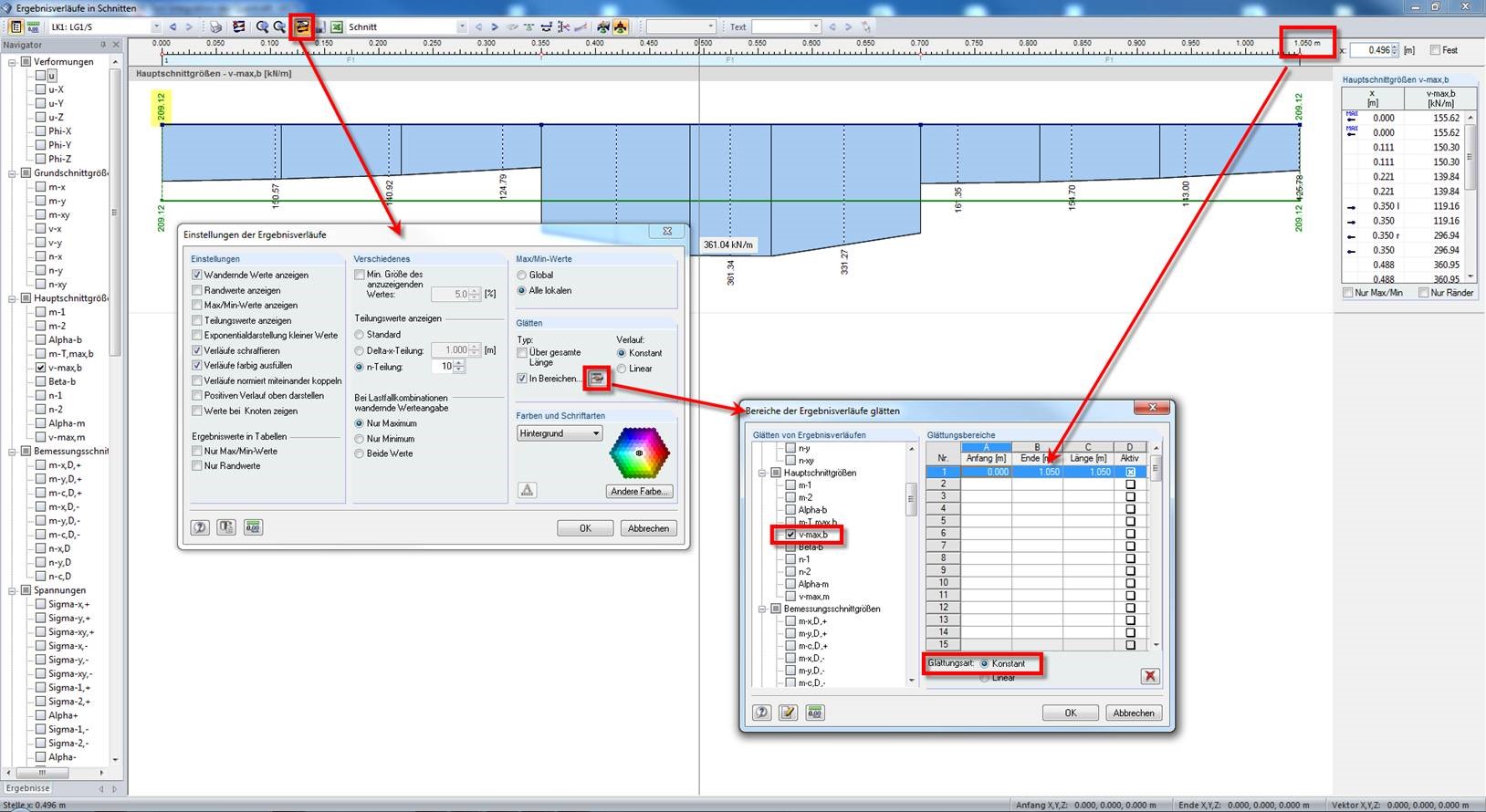Click units 0.00 icon in Bereiche dialog
Viewport: 1486px width, 812px height.
point(815,713)
